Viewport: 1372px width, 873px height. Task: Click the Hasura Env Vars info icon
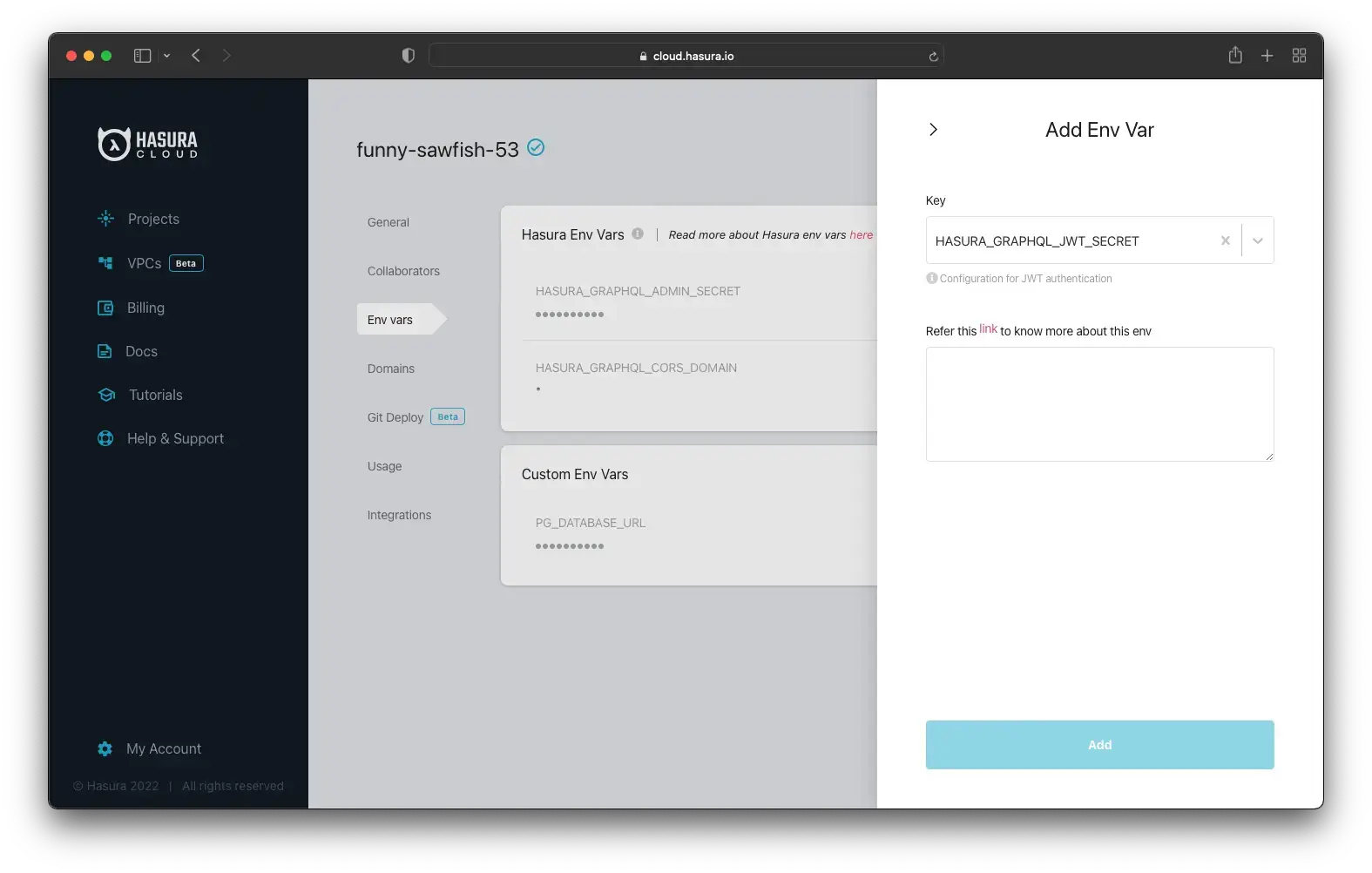(x=638, y=233)
